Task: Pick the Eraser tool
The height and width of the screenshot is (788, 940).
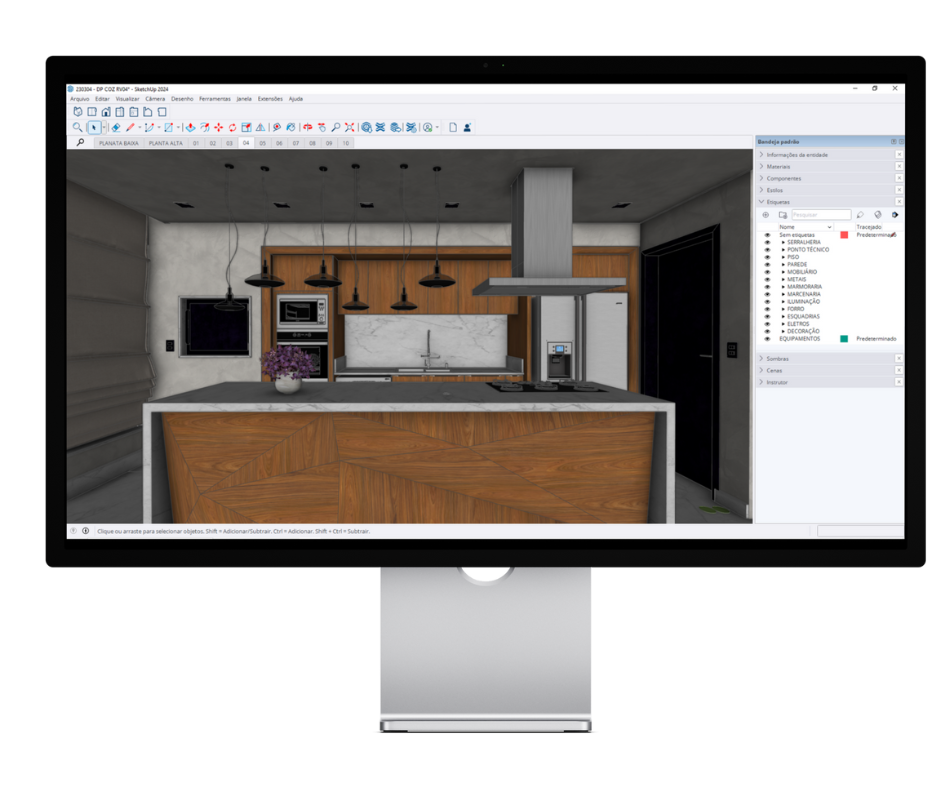Action: 116,128
